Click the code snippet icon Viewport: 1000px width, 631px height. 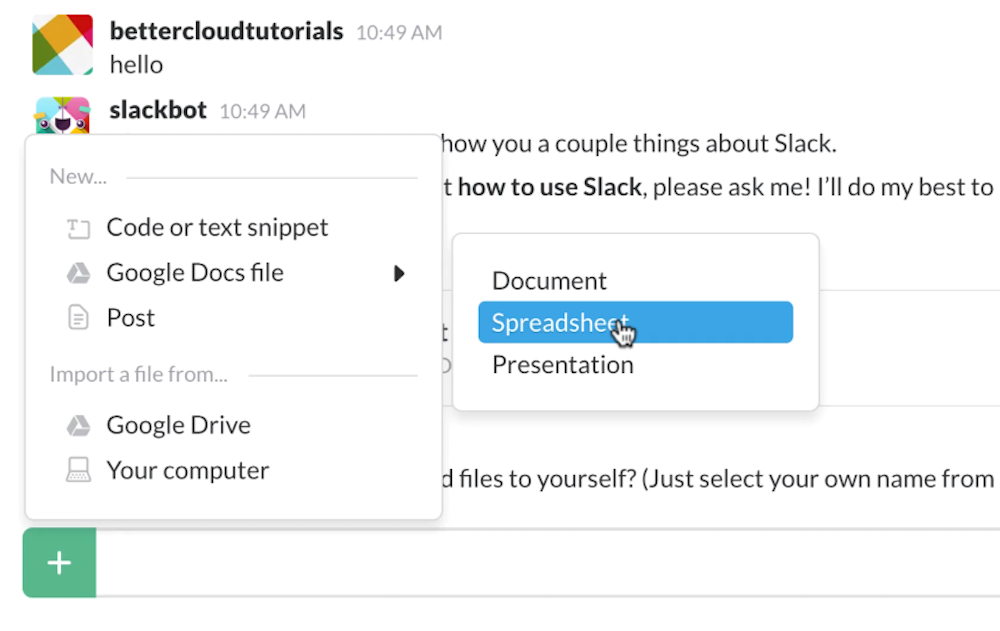[x=78, y=228]
